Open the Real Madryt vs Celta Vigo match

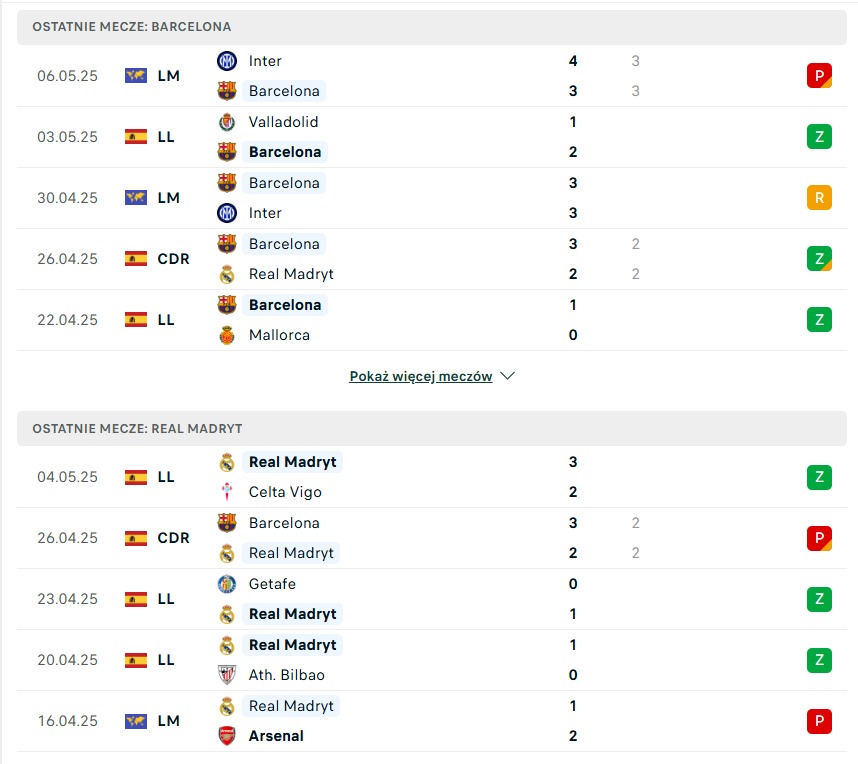[432, 477]
